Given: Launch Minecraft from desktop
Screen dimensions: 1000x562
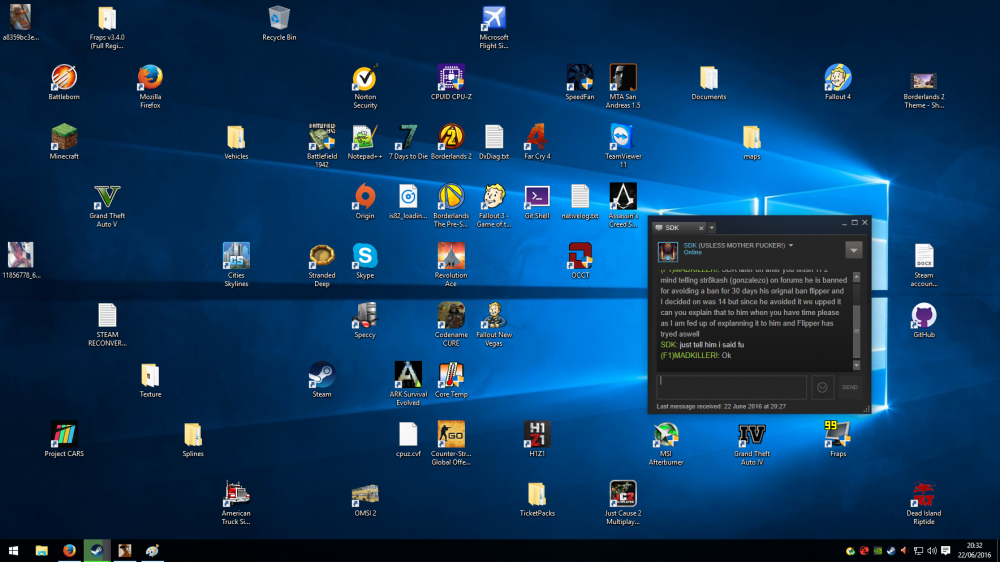Looking at the screenshot, I should 64,142.
